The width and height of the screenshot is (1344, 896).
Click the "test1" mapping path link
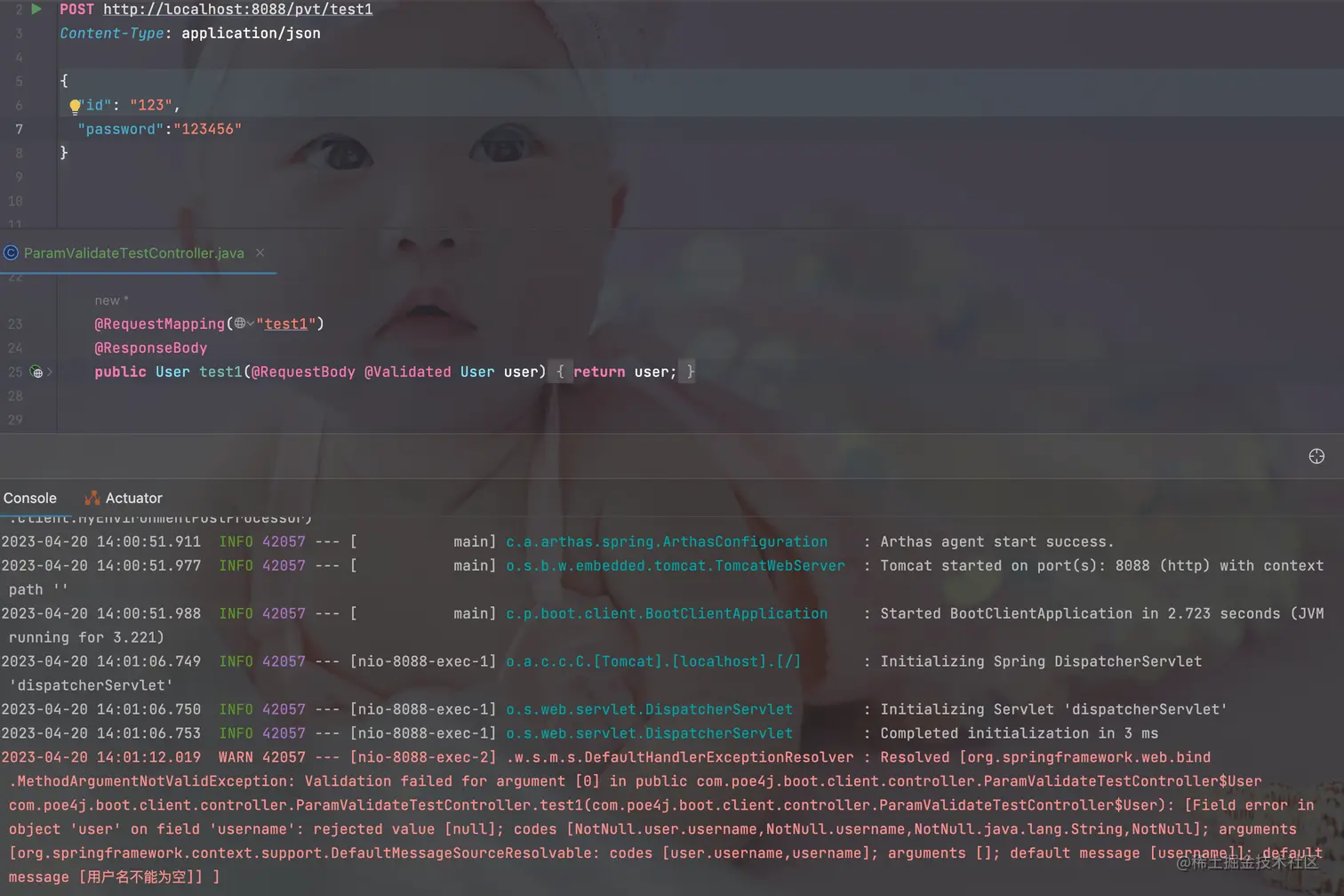285,324
